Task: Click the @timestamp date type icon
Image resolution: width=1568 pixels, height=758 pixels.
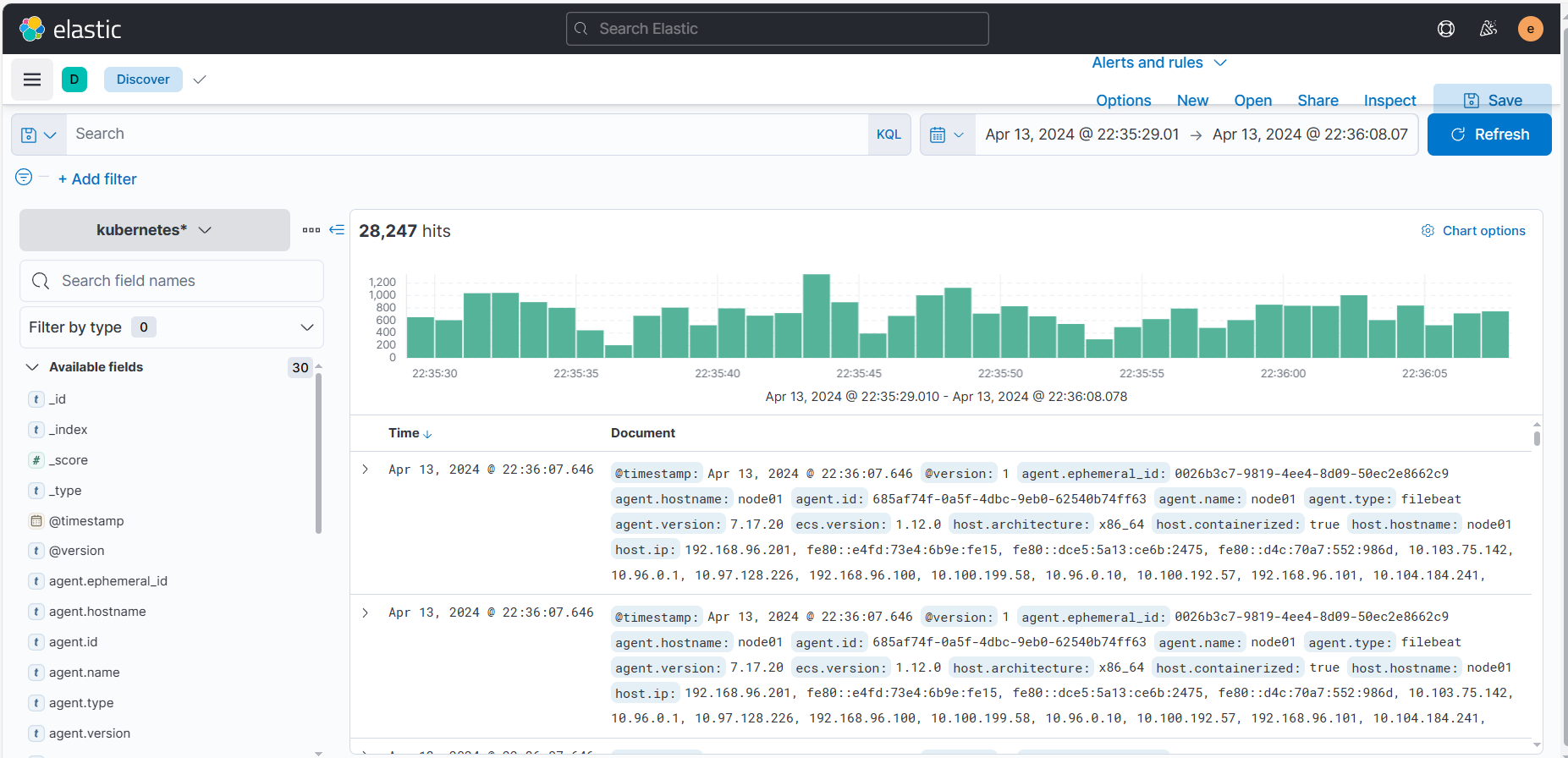Action: 36,521
